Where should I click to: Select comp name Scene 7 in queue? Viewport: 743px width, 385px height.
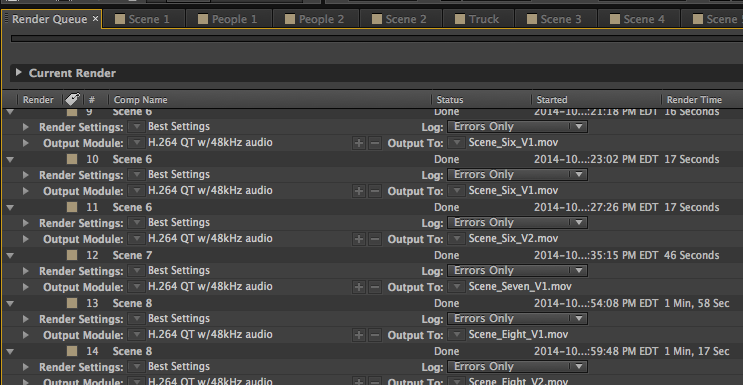[x=132, y=255]
